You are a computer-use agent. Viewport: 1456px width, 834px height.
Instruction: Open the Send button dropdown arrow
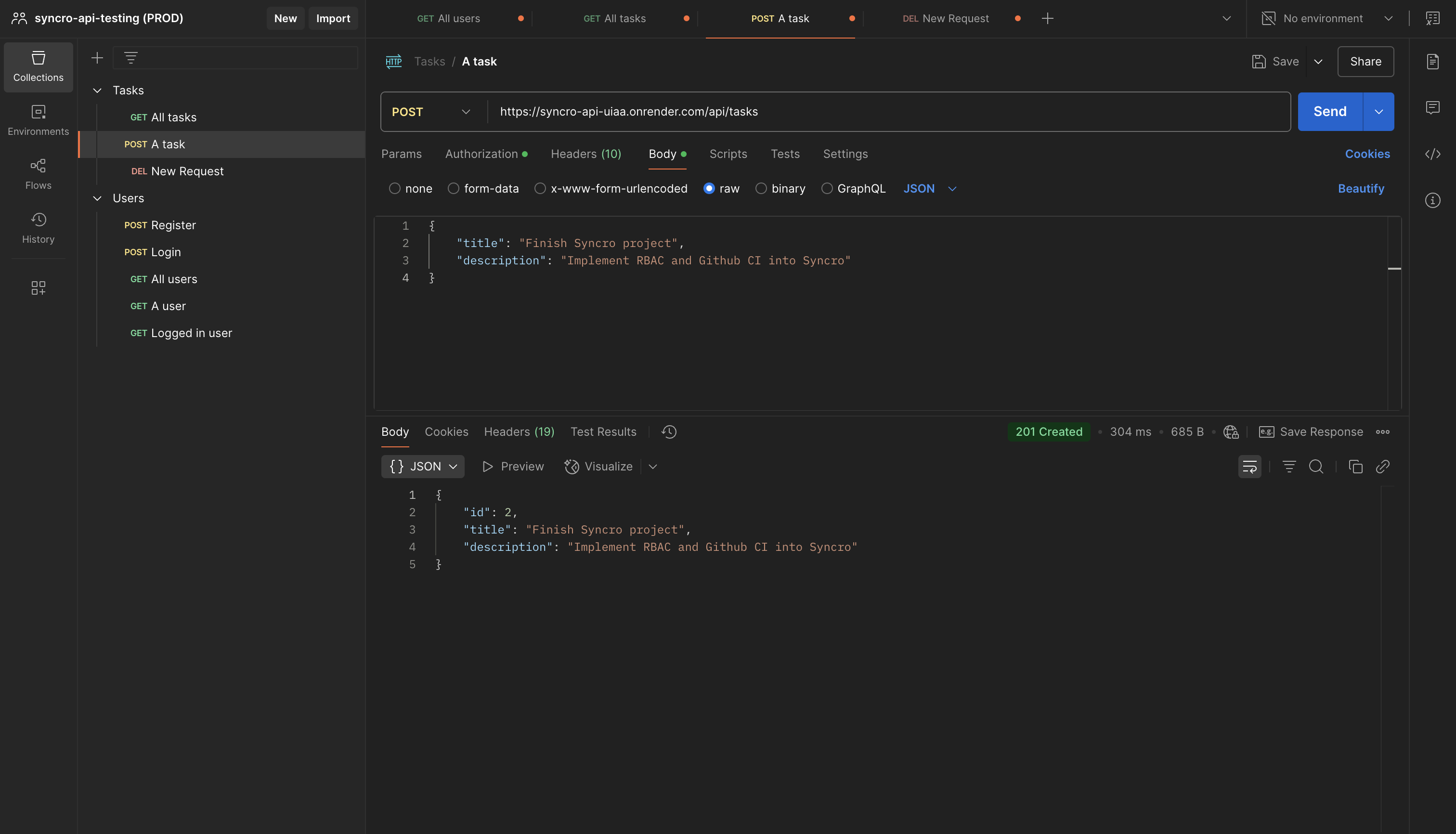pyautogui.click(x=1378, y=112)
